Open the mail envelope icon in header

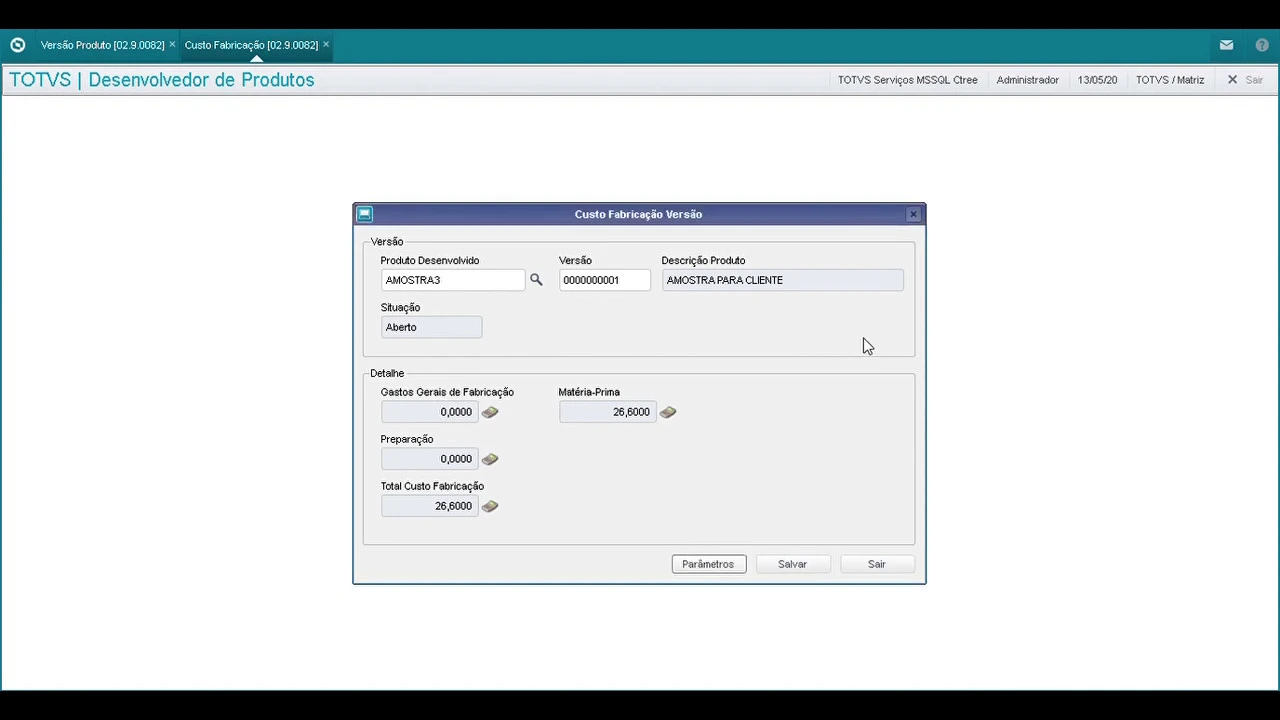(1226, 45)
